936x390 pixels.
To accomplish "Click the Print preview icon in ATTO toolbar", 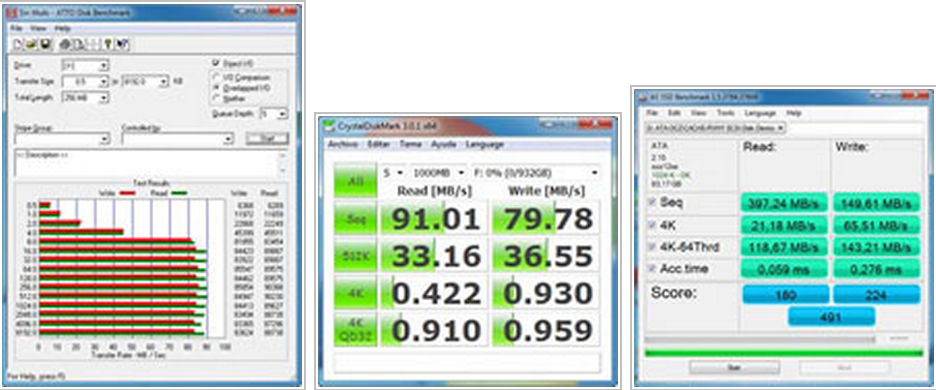I will pyautogui.click(x=78, y=44).
